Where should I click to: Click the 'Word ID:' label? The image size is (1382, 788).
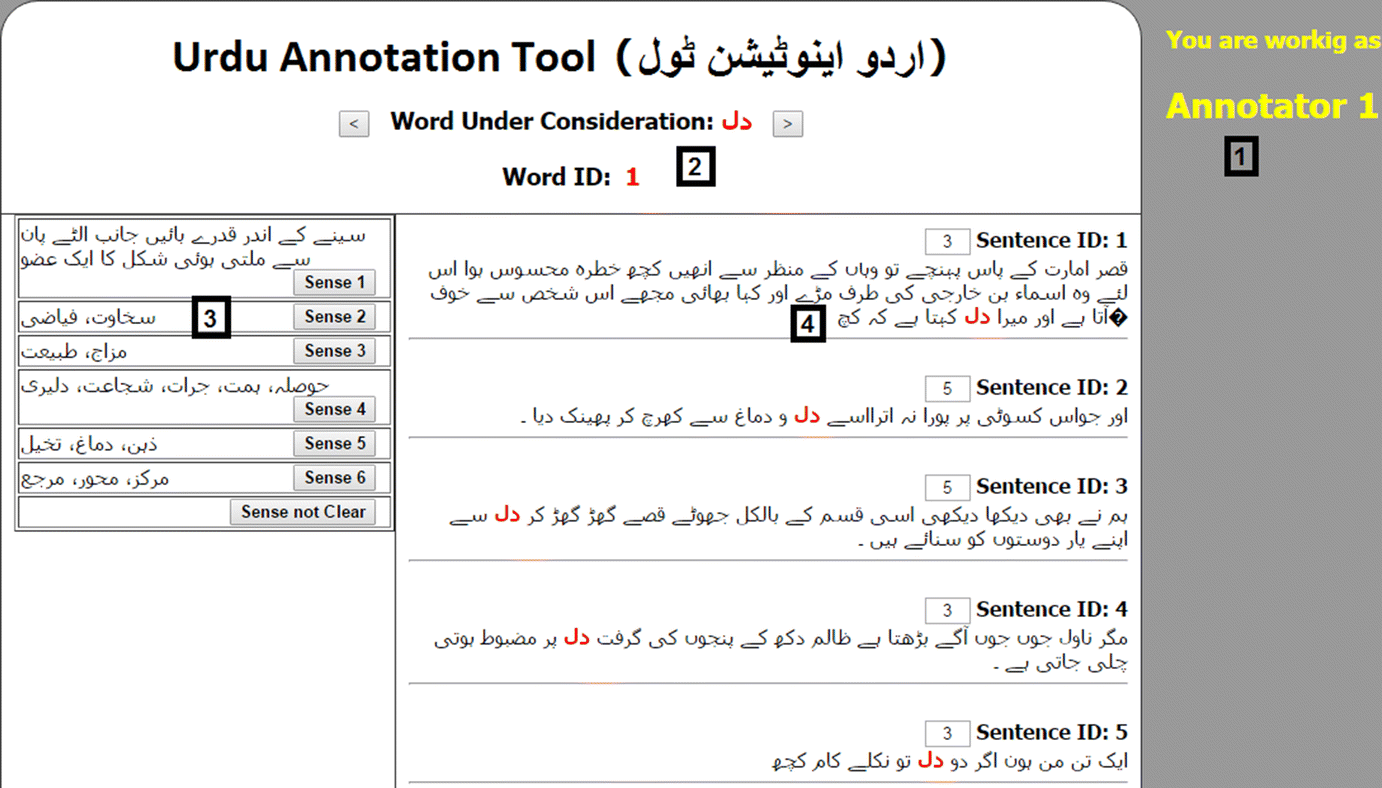point(556,177)
